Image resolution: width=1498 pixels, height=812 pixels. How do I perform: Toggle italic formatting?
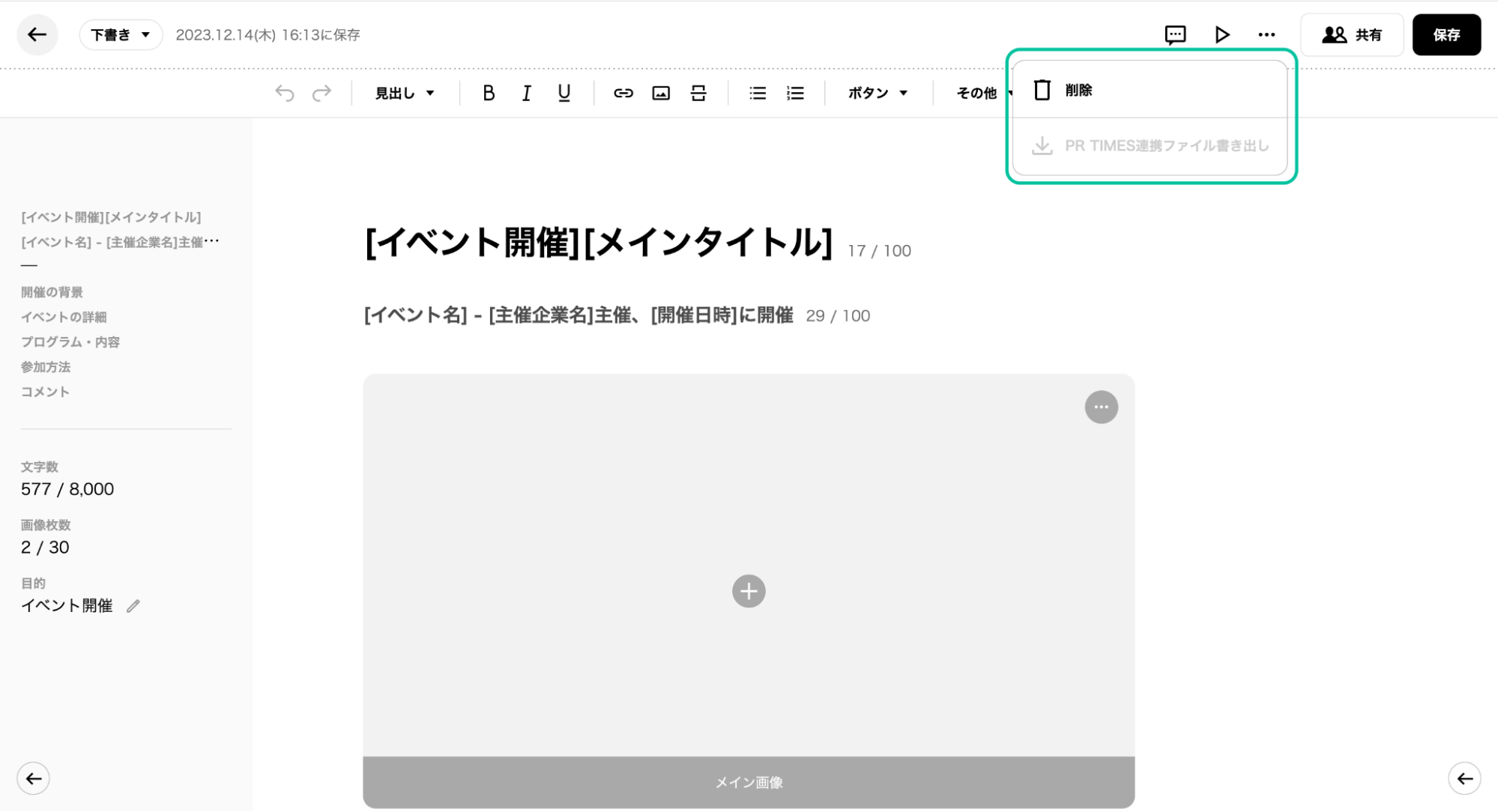(x=526, y=93)
